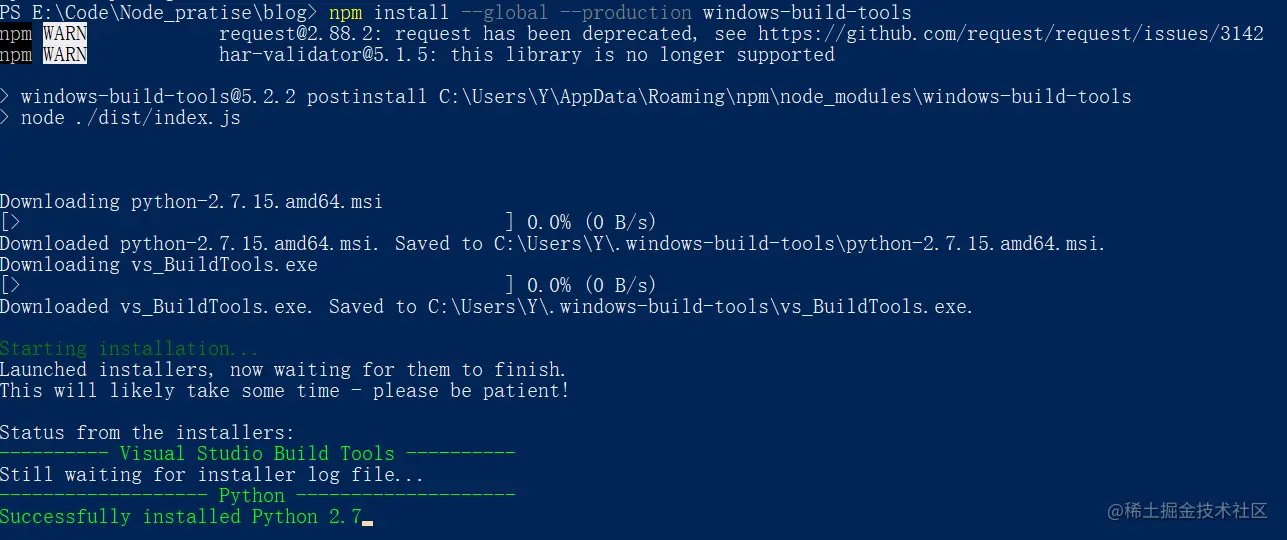Viewport: 1287px width, 540px height.
Task: Click the saved python-2.7.15.amd64.msi file path
Action: click(x=799, y=243)
